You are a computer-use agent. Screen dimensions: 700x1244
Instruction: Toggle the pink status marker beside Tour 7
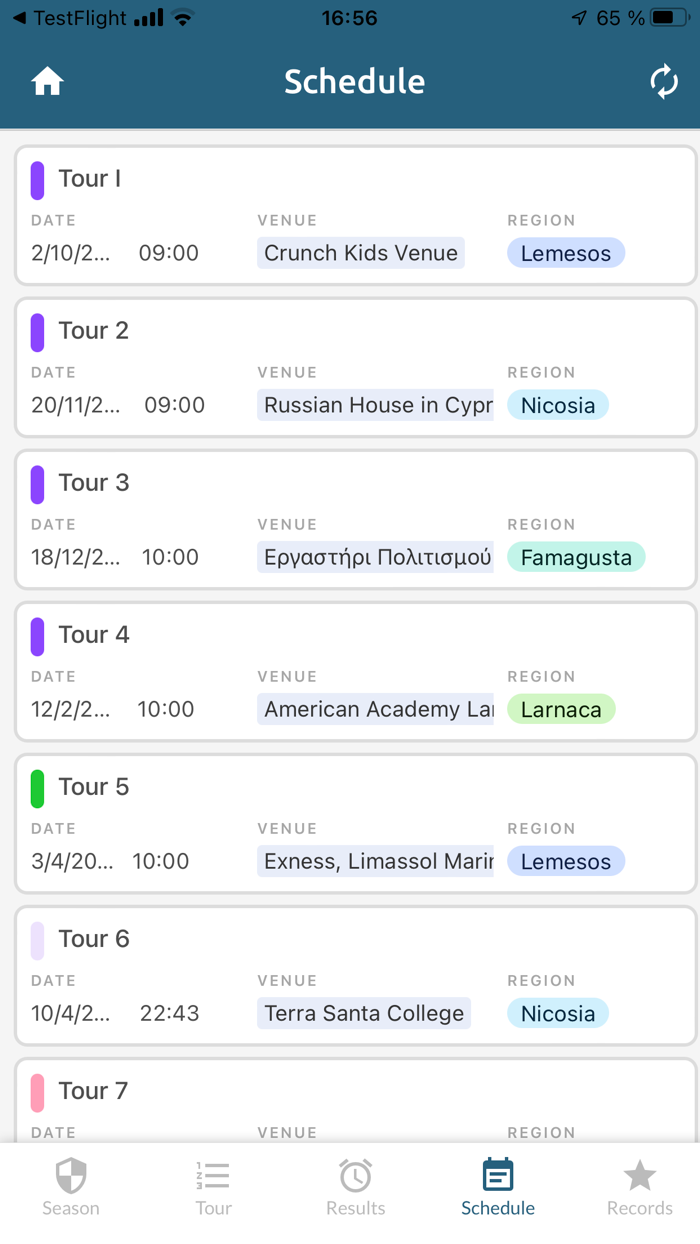coord(38,1091)
